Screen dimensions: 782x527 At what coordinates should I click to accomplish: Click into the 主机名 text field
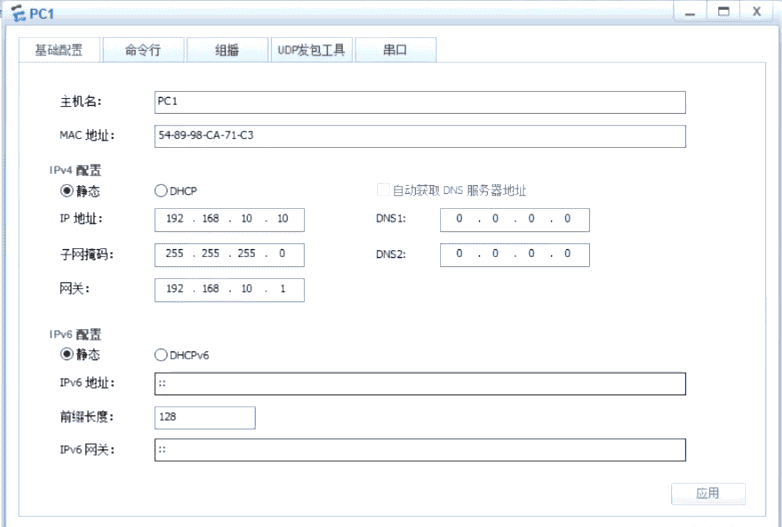[x=420, y=102]
